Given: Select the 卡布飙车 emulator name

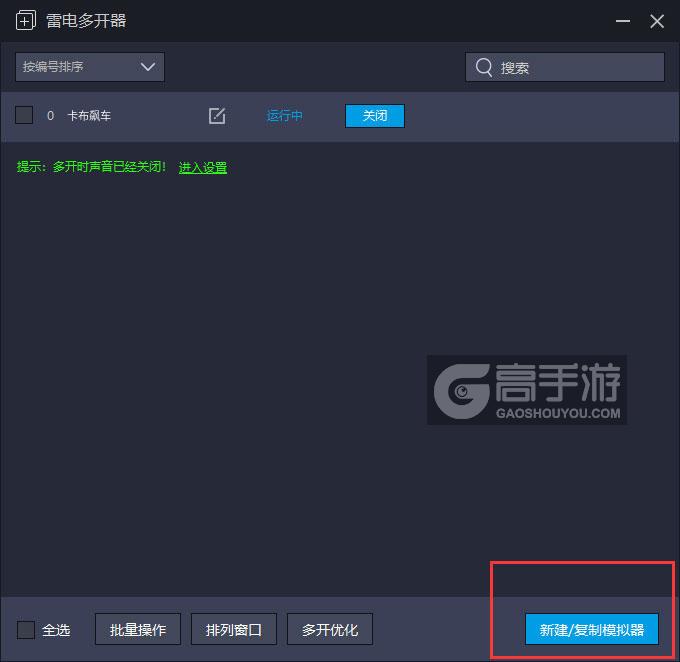Looking at the screenshot, I should click(89, 116).
